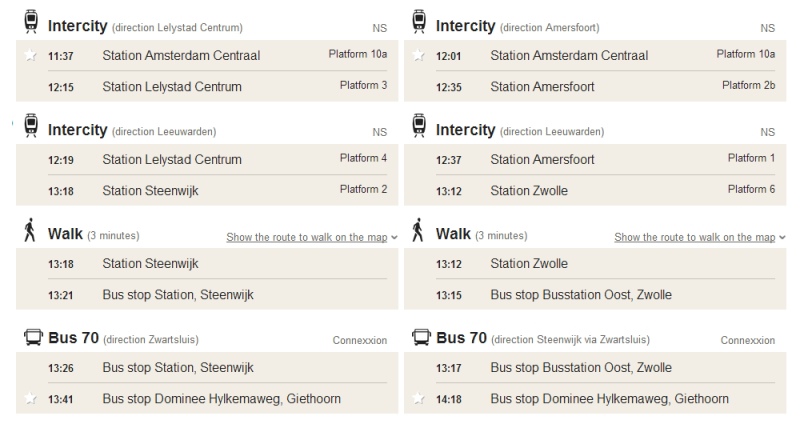
Task: Click walking person icon above Station Steenwijk
Action: coord(30,230)
